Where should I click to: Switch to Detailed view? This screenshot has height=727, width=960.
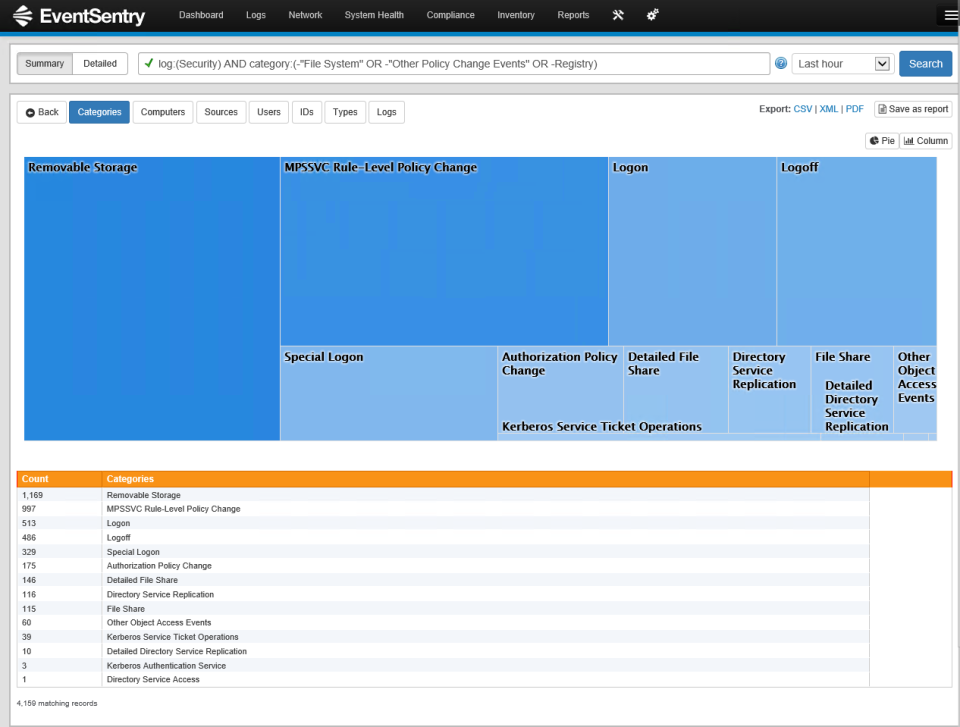[99, 63]
